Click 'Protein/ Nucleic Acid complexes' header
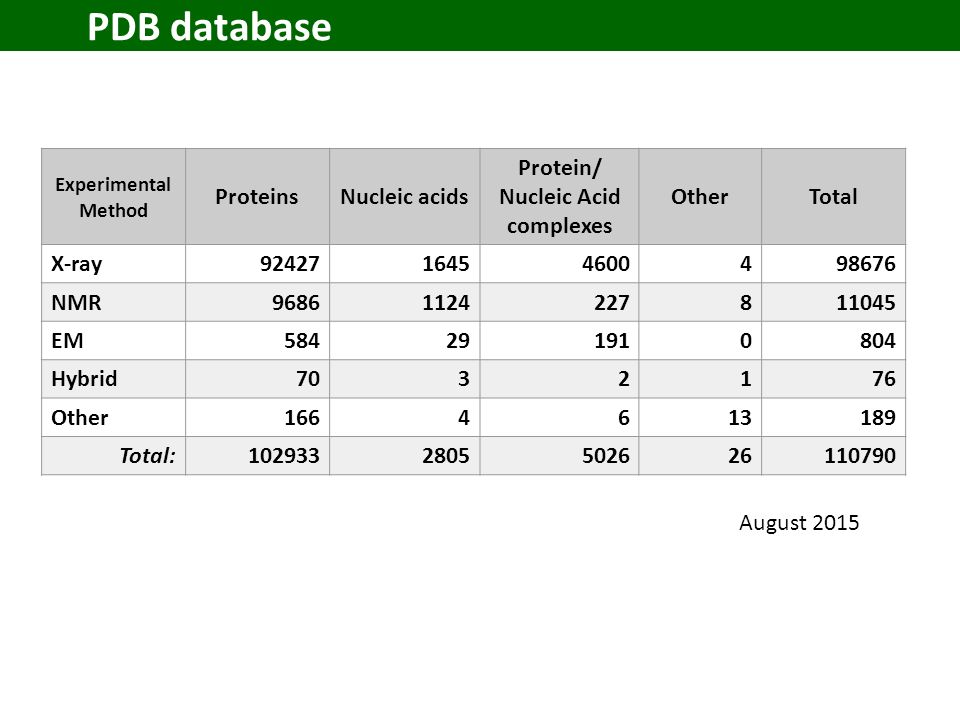 coord(560,197)
